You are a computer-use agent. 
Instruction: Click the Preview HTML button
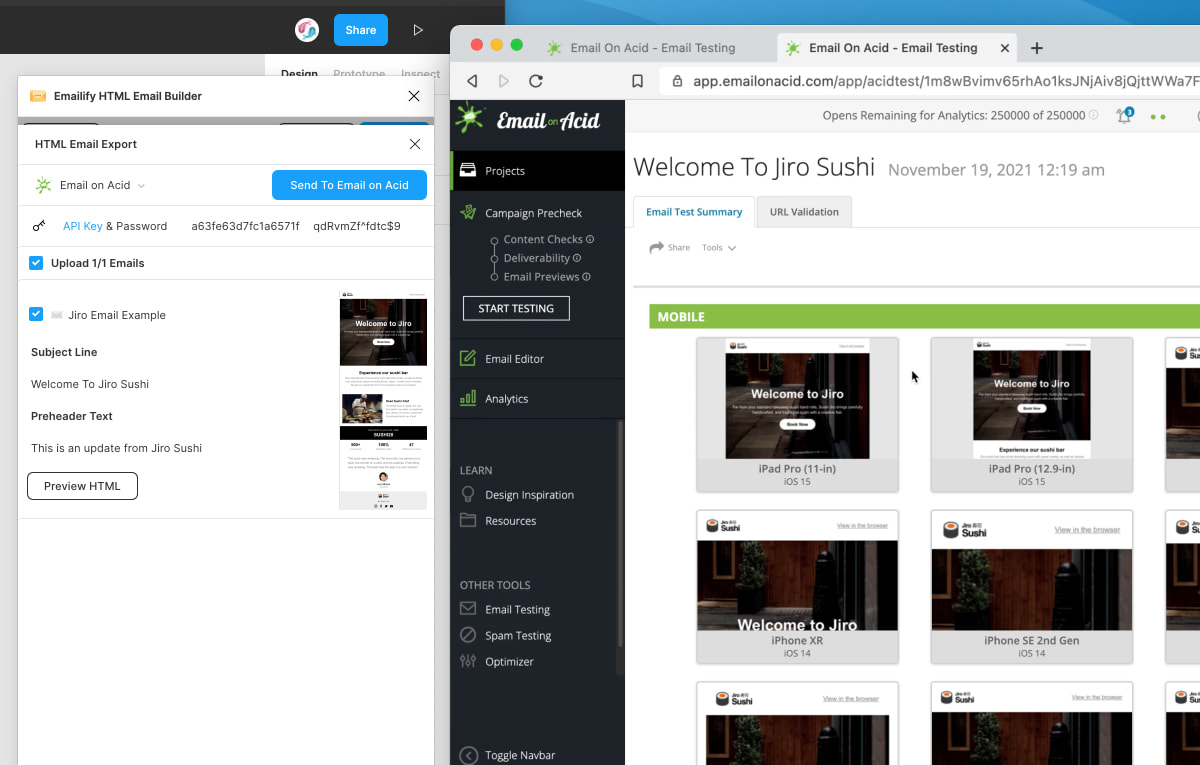pos(82,486)
